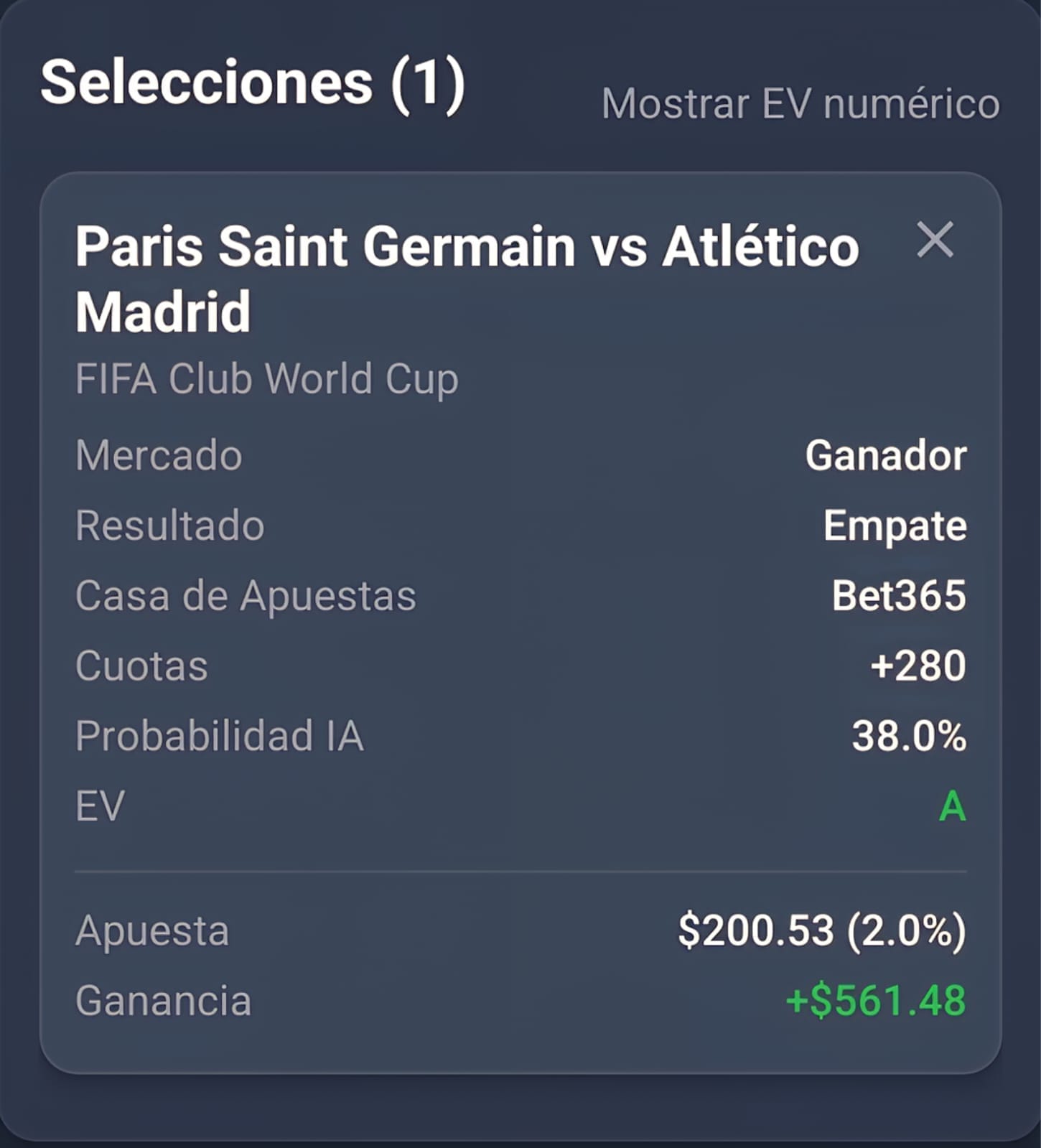Select the Mercado row label
Image resolution: width=1041 pixels, height=1148 pixels.
click(x=159, y=455)
